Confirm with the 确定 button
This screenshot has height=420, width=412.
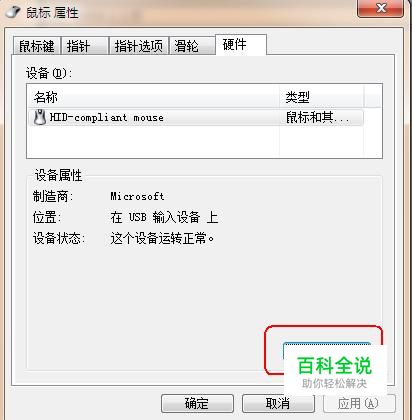click(x=197, y=404)
